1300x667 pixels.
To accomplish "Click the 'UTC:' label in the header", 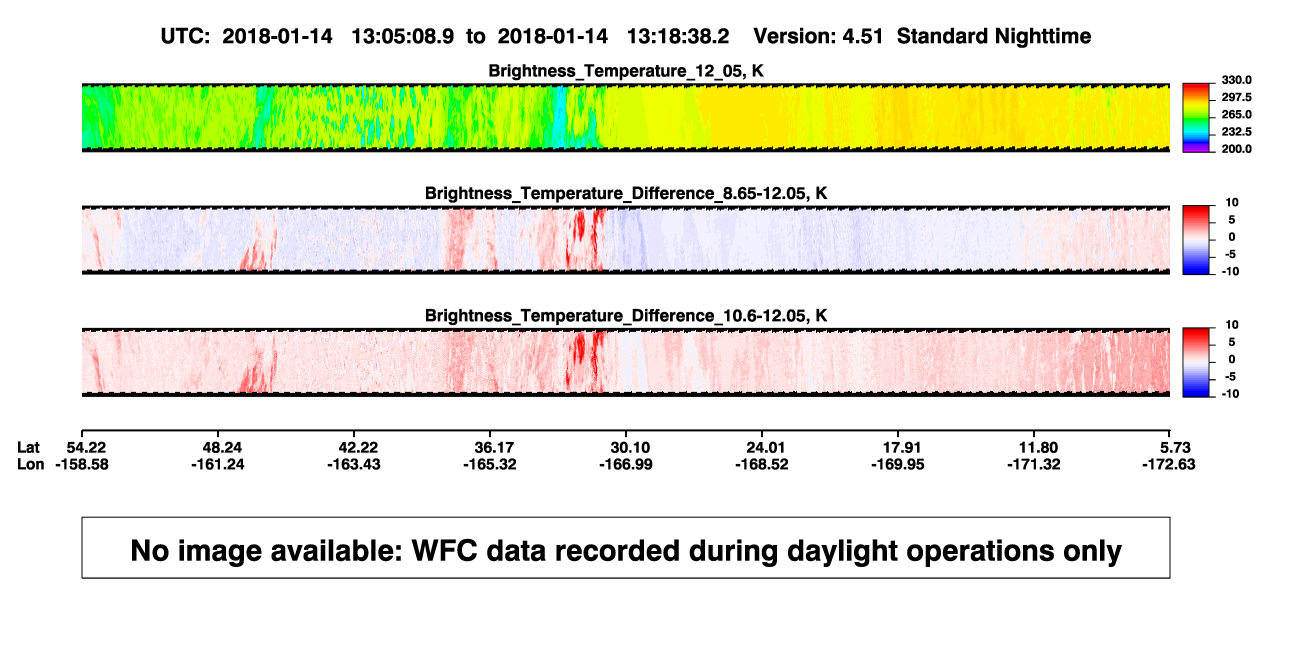I will 185,36.
